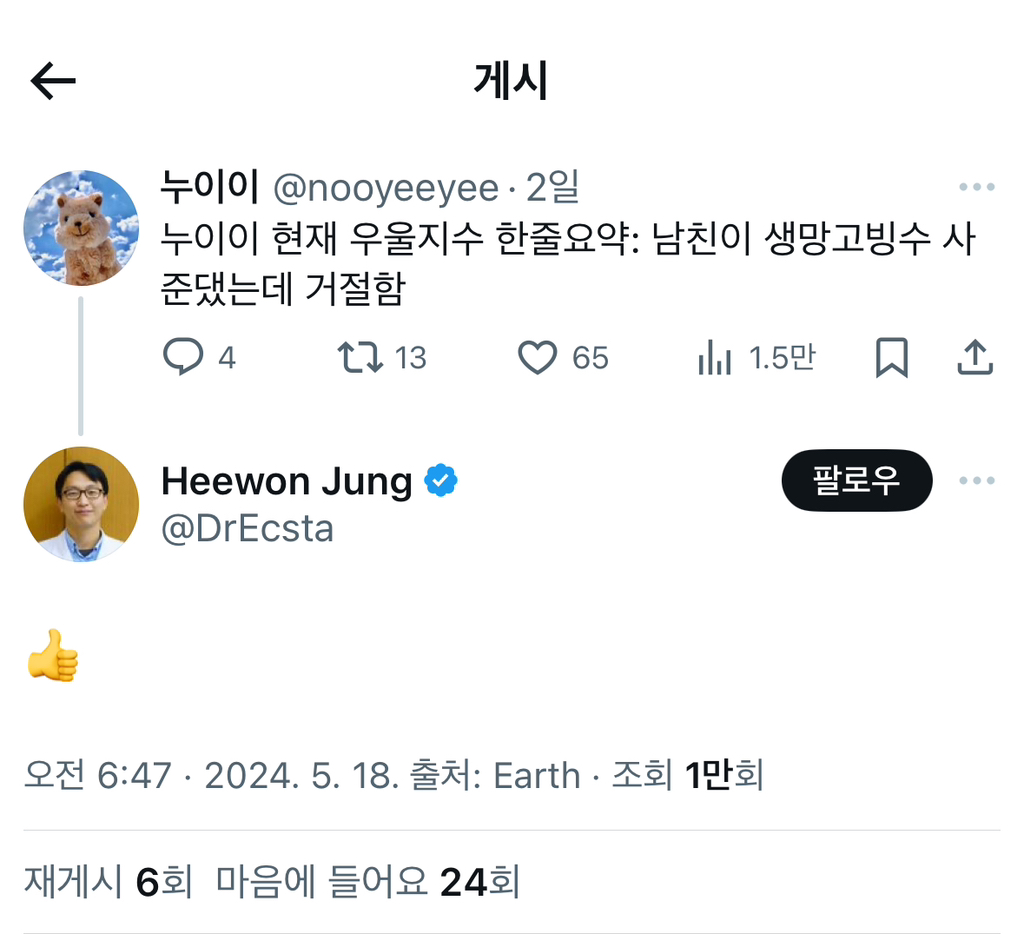
Task: Click Heewon Jung's blue verified badge
Action: pos(439,481)
